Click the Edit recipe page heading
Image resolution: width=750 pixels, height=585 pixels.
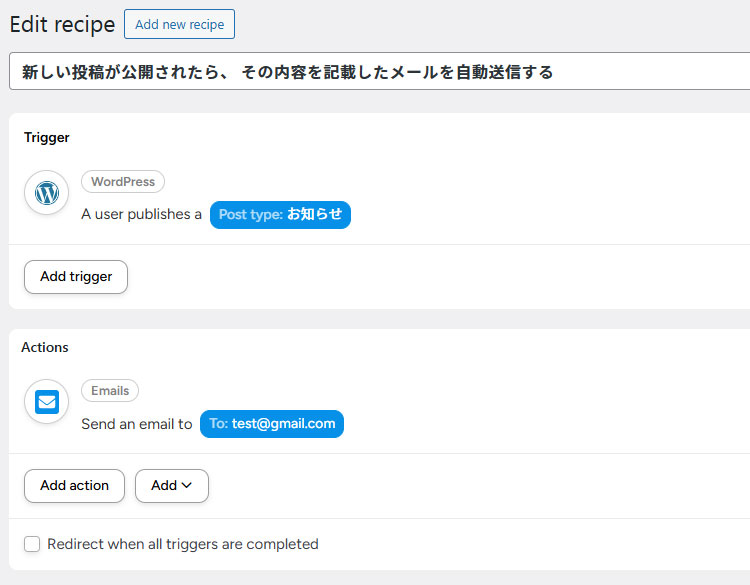tap(62, 25)
